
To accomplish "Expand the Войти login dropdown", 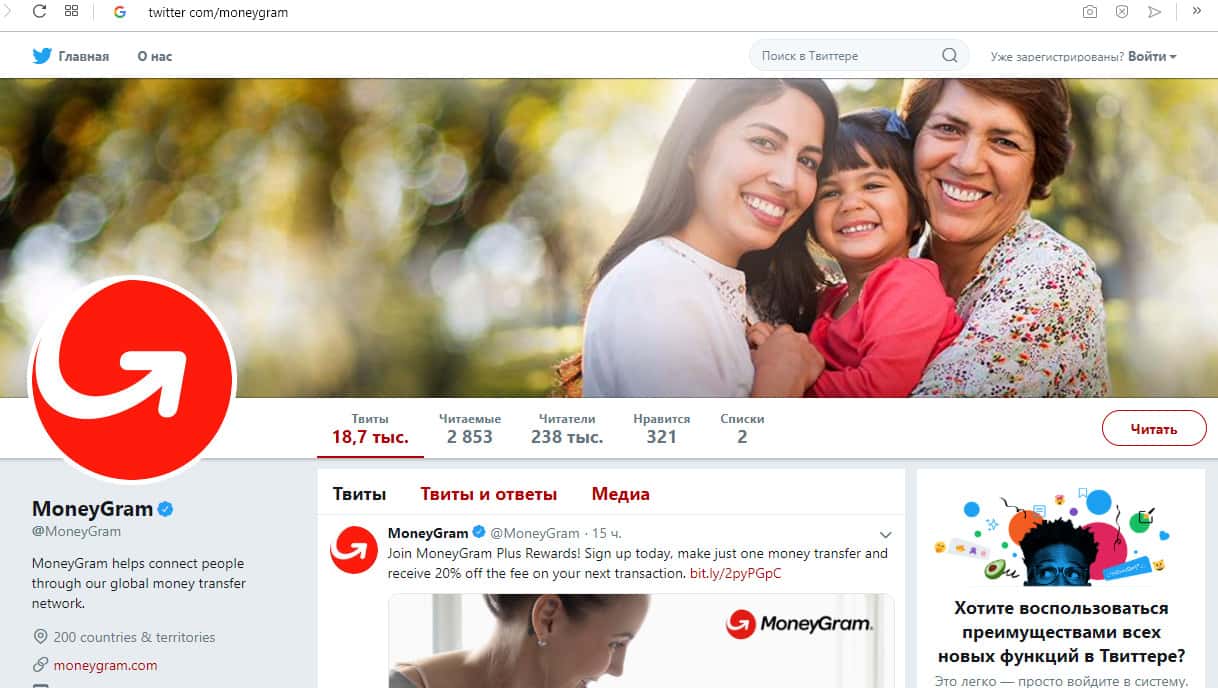I will 1152,56.
